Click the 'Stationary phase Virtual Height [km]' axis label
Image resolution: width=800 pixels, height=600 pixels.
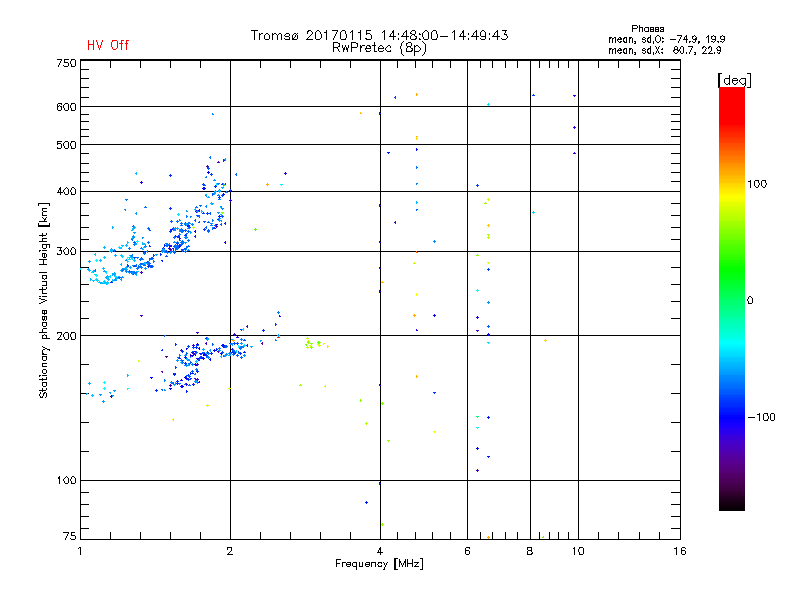pos(44,301)
